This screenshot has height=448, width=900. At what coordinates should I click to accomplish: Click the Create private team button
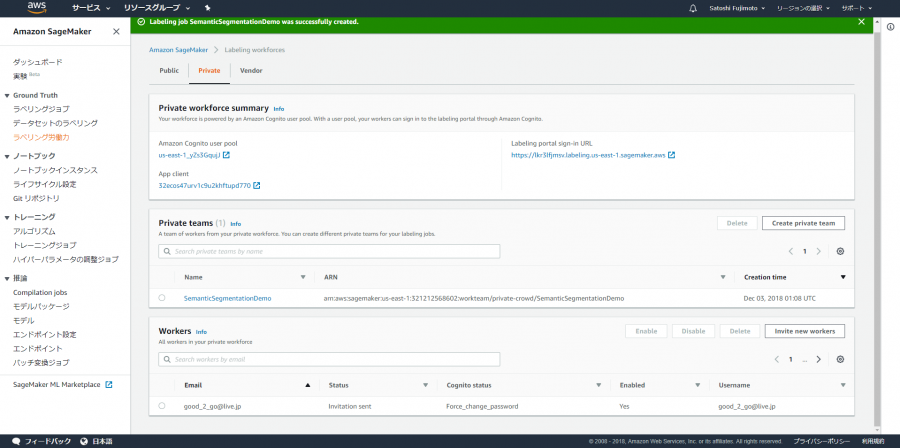coord(803,223)
